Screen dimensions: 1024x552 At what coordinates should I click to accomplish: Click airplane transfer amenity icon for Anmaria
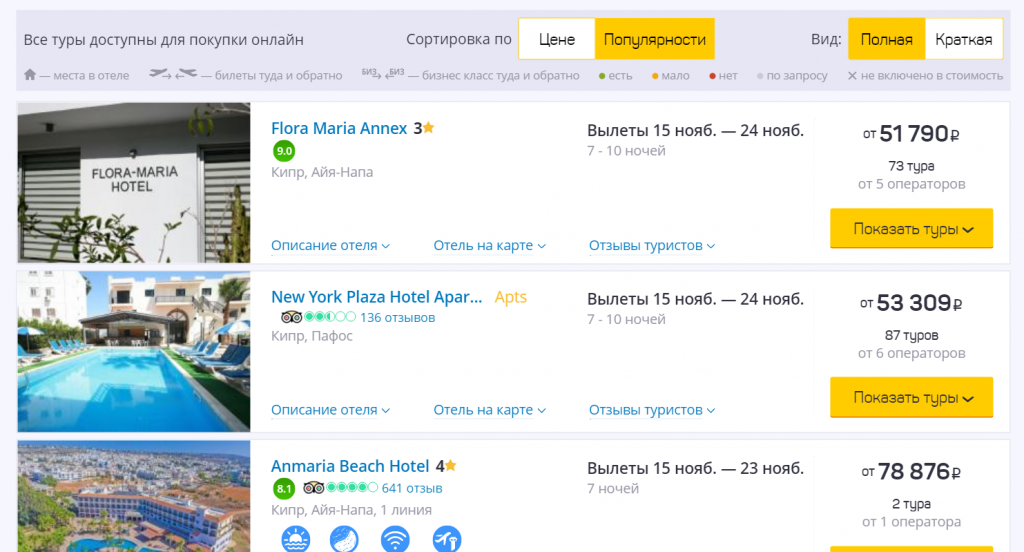pyautogui.click(x=447, y=540)
